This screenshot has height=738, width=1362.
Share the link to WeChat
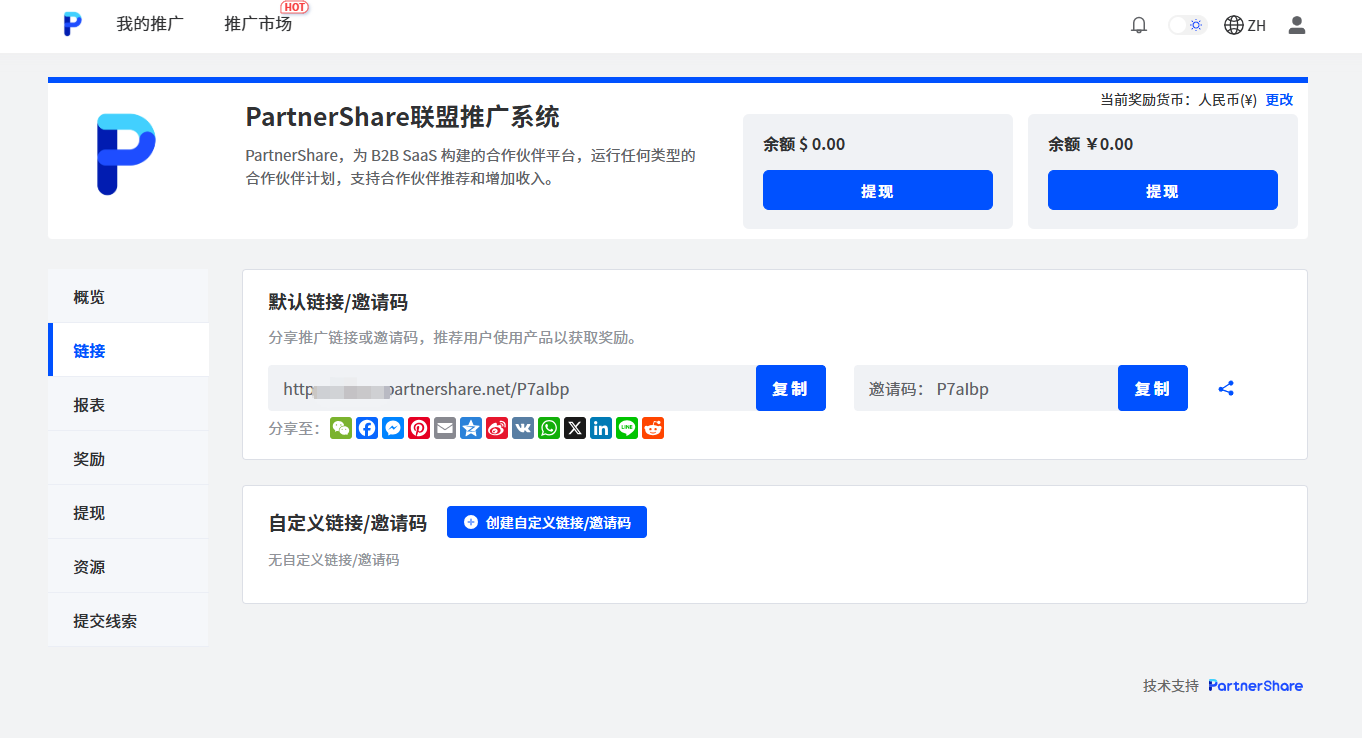341,428
